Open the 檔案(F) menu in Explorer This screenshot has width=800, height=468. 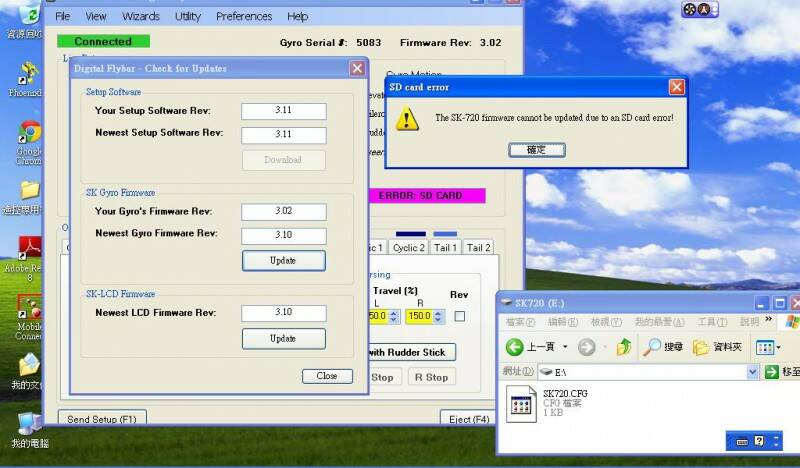coord(520,322)
